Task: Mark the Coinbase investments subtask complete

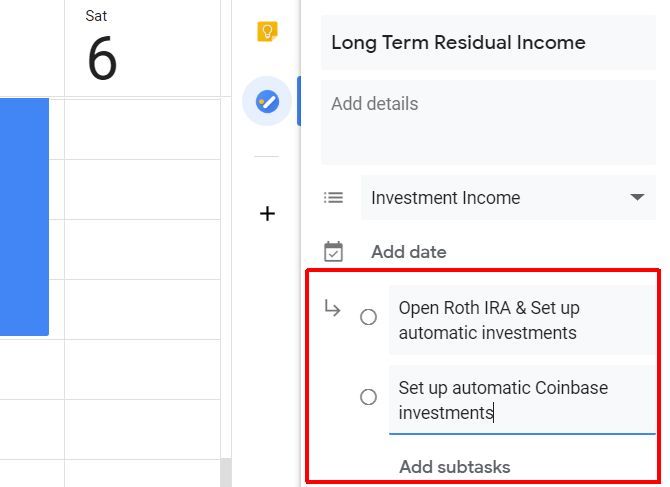Action: tap(368, 397)
